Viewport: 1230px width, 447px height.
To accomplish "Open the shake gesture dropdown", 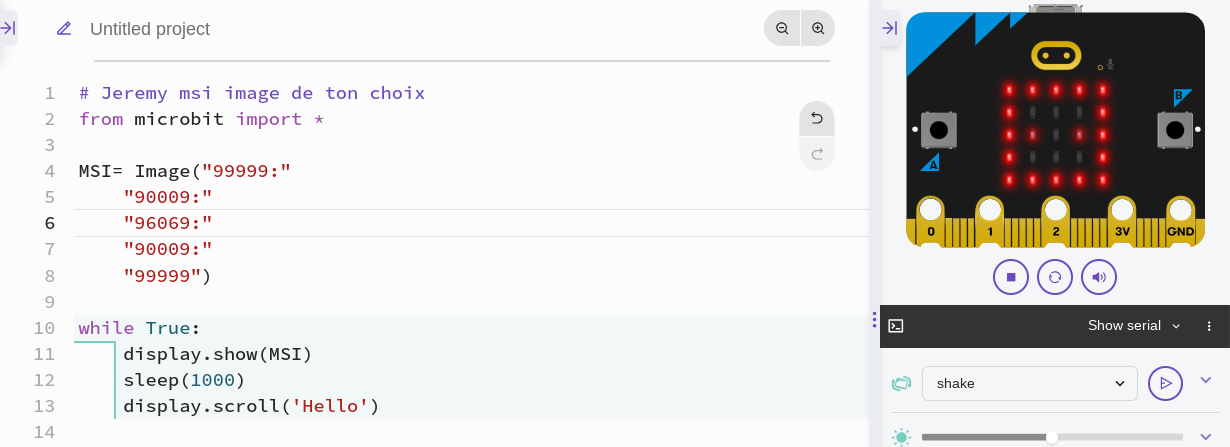I will pos(1030,383).
